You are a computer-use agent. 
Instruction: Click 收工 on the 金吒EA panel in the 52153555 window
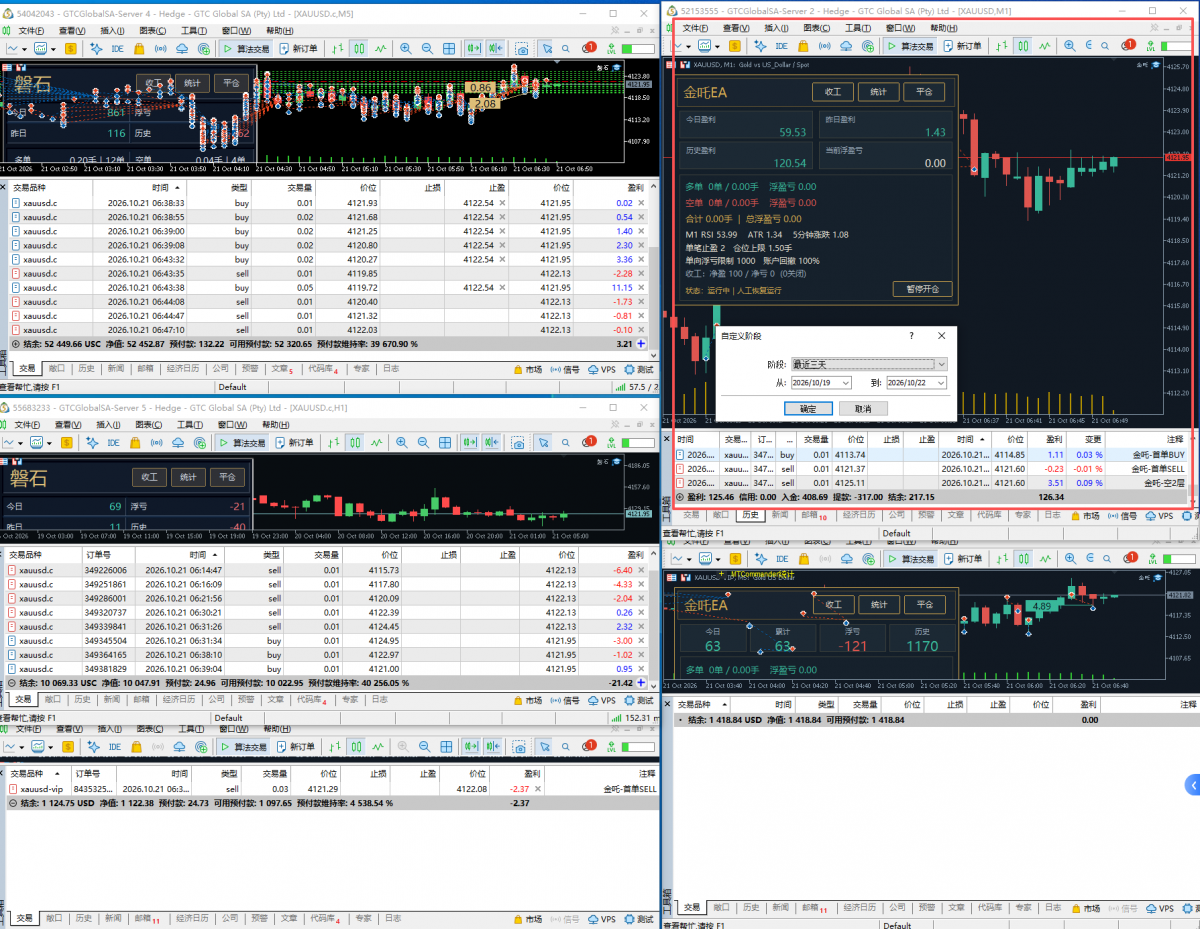[832, 92]
